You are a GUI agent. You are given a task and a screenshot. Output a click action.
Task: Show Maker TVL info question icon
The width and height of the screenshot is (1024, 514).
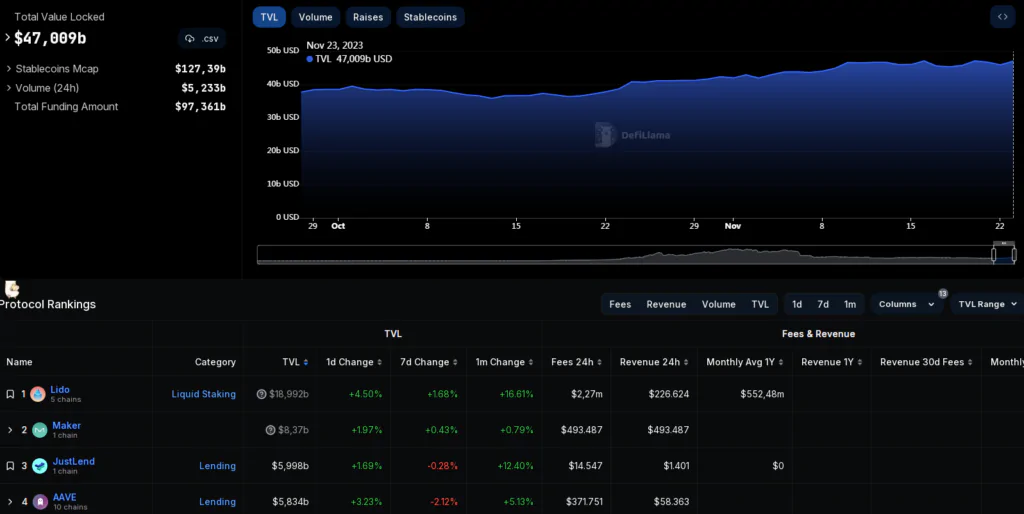click(x=270, y=430)
